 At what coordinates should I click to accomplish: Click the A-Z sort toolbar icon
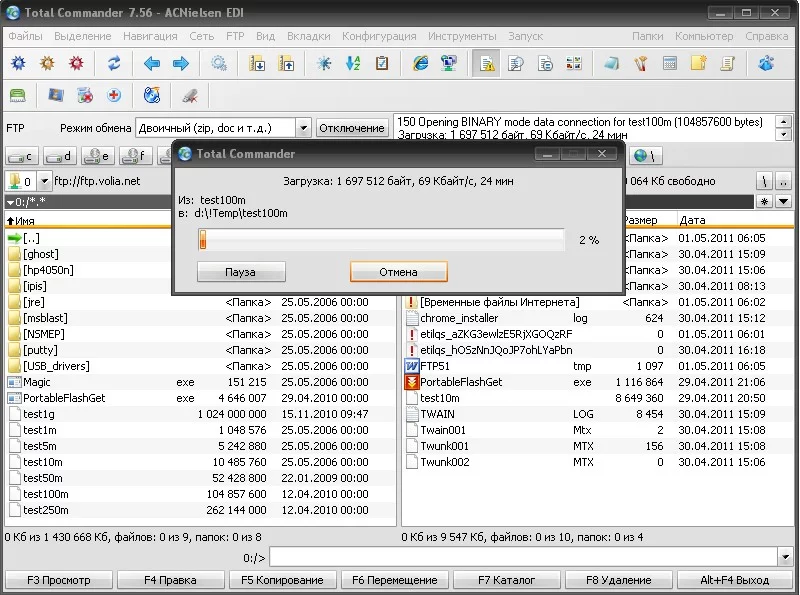coord(352,64)
